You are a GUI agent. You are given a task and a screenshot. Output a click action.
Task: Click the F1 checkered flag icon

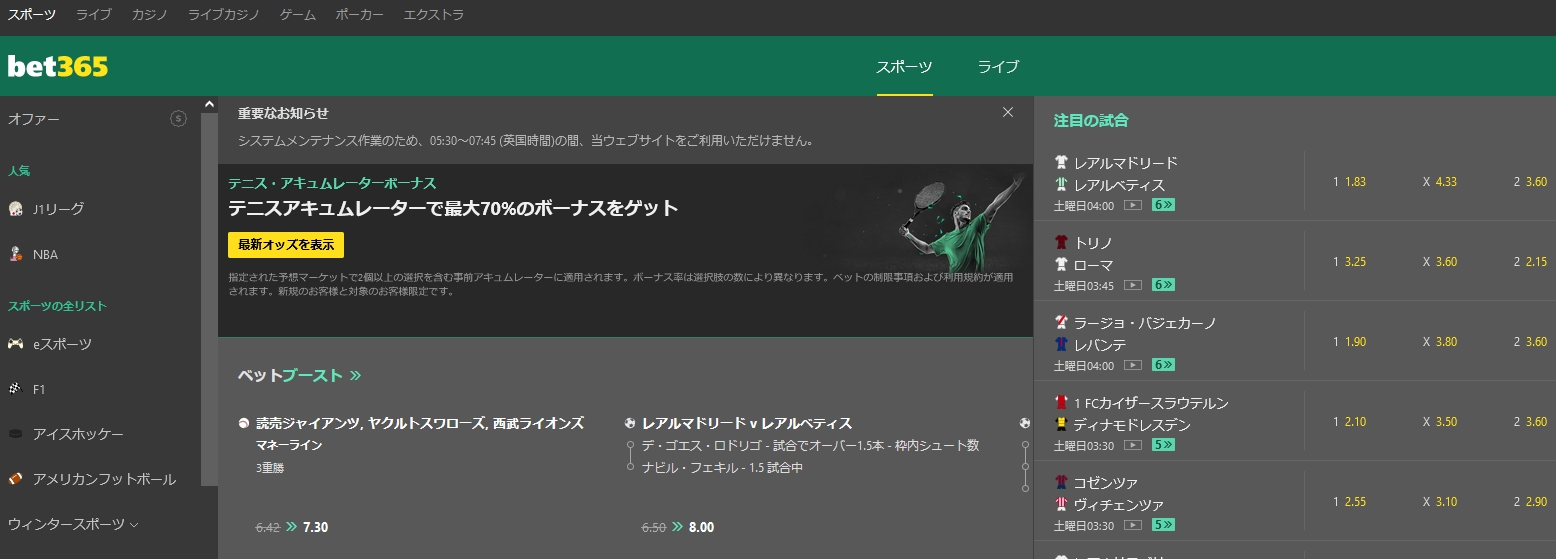pos(15,389)
